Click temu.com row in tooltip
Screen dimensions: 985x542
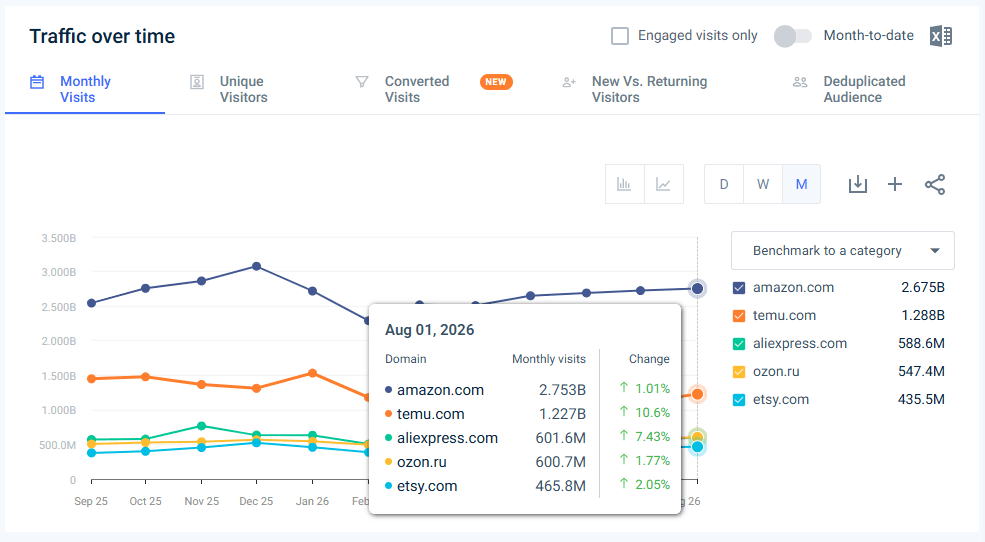point(527,414)
